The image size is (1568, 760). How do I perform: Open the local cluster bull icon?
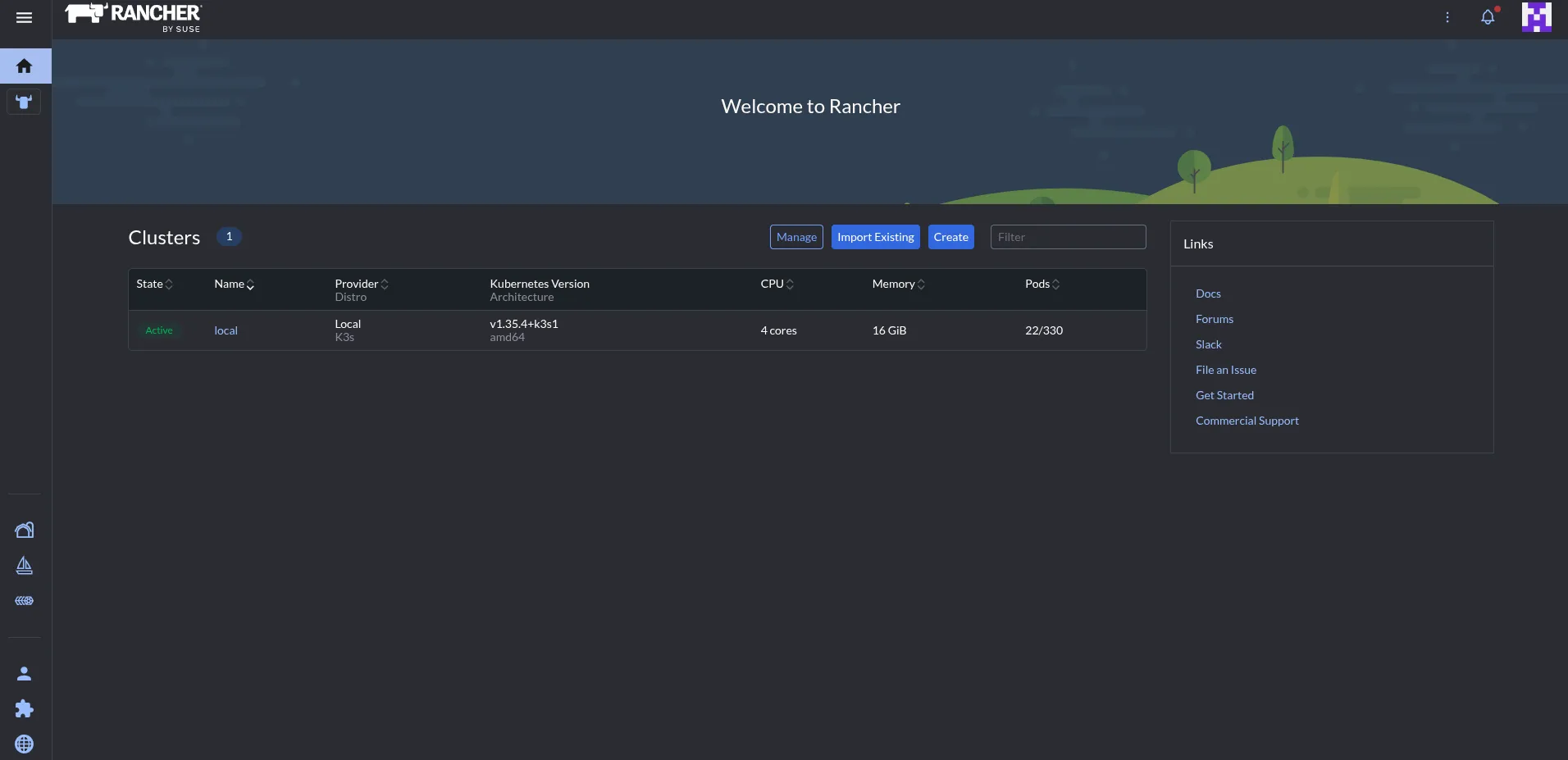coord(24,102)
